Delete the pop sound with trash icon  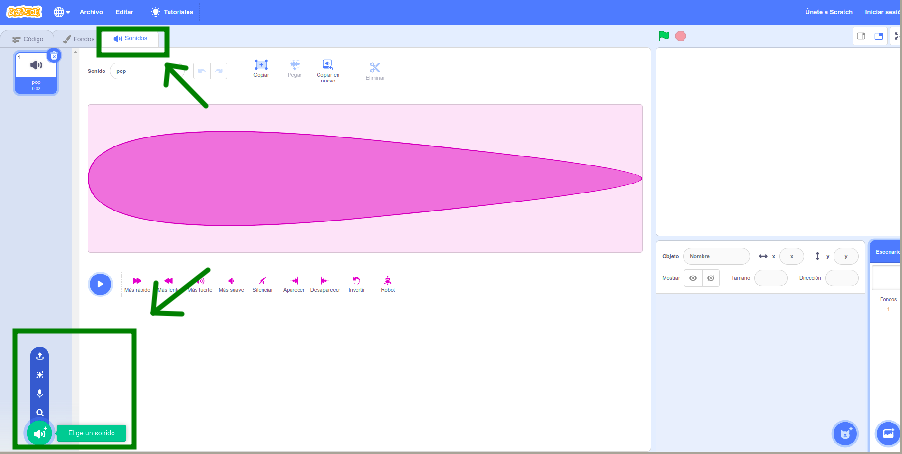(x=54, y=56)
